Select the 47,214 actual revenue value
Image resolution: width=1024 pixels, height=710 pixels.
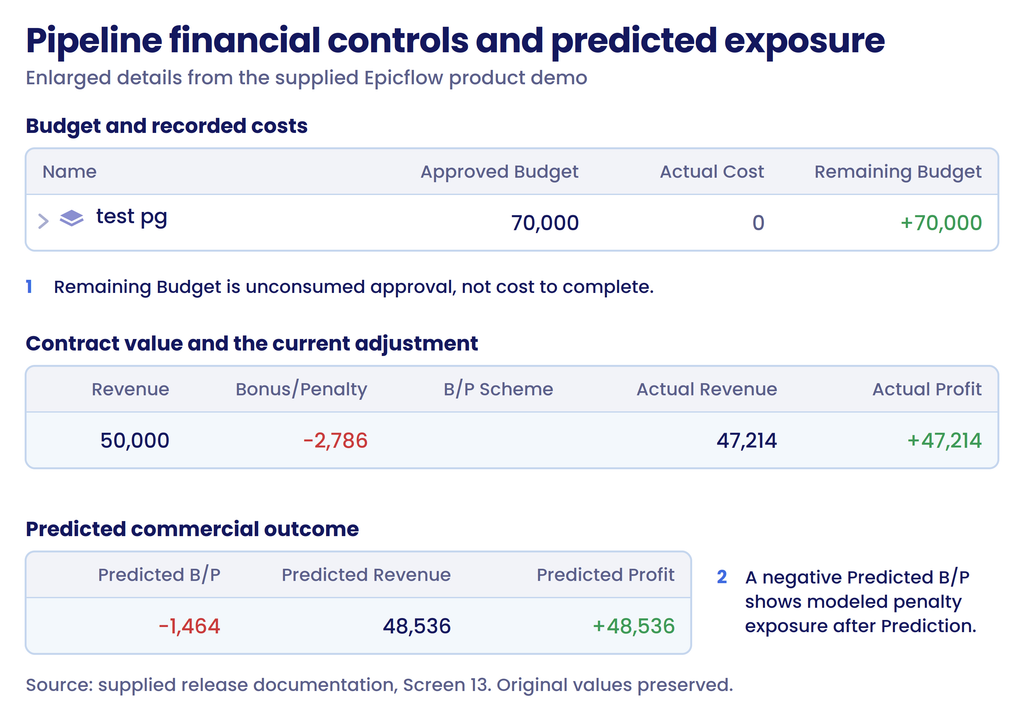tap(746, 441)
